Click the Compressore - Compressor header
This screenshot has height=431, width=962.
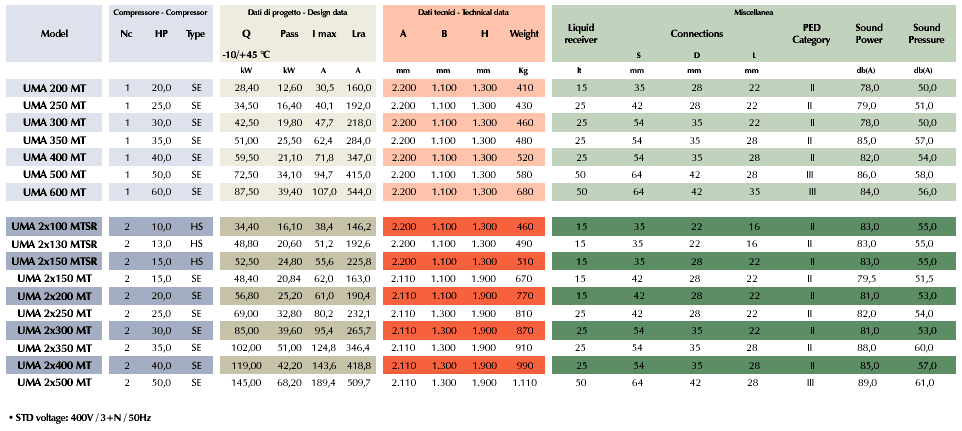159,10
